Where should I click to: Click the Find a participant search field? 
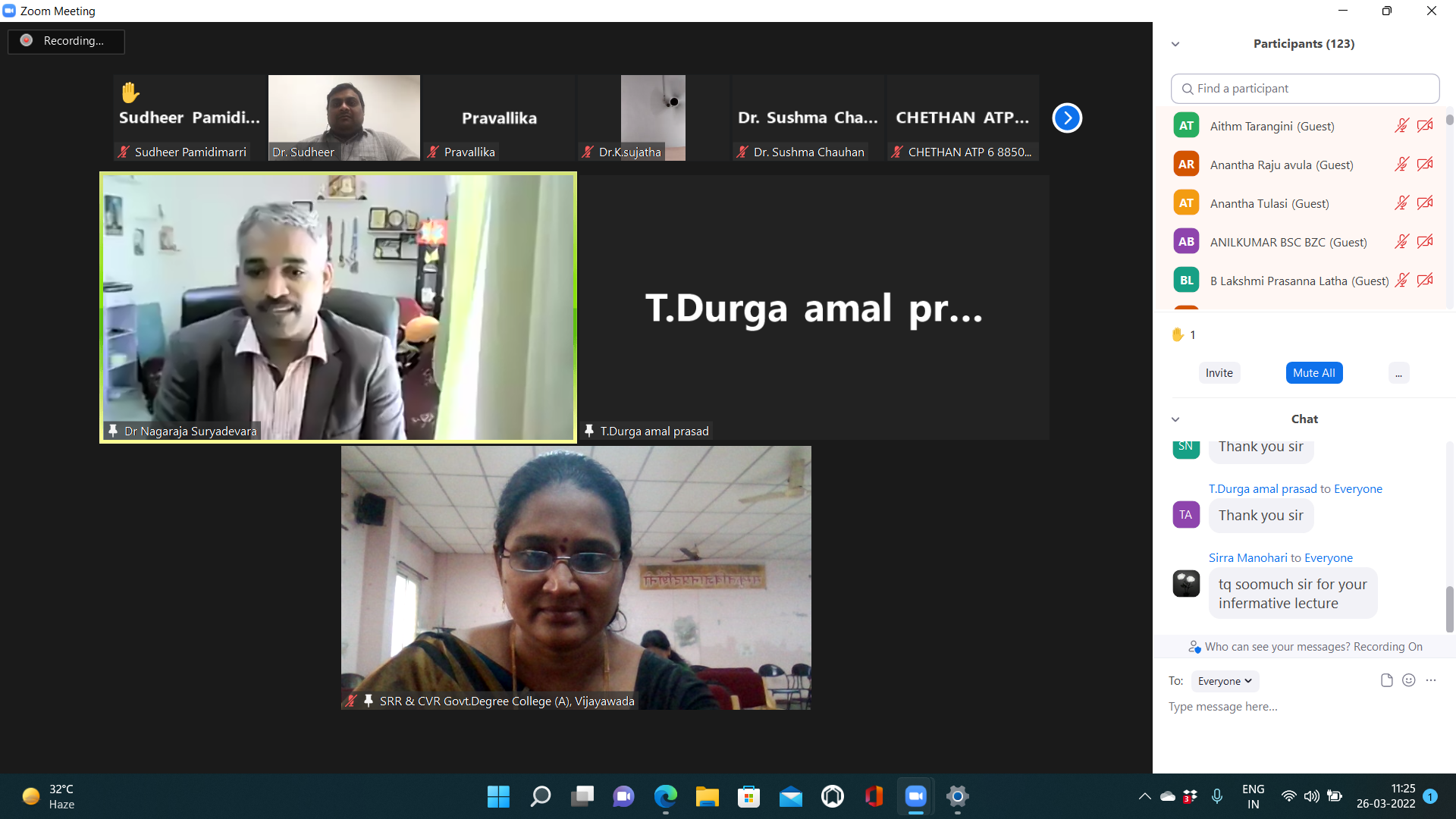coord(1304,89)
